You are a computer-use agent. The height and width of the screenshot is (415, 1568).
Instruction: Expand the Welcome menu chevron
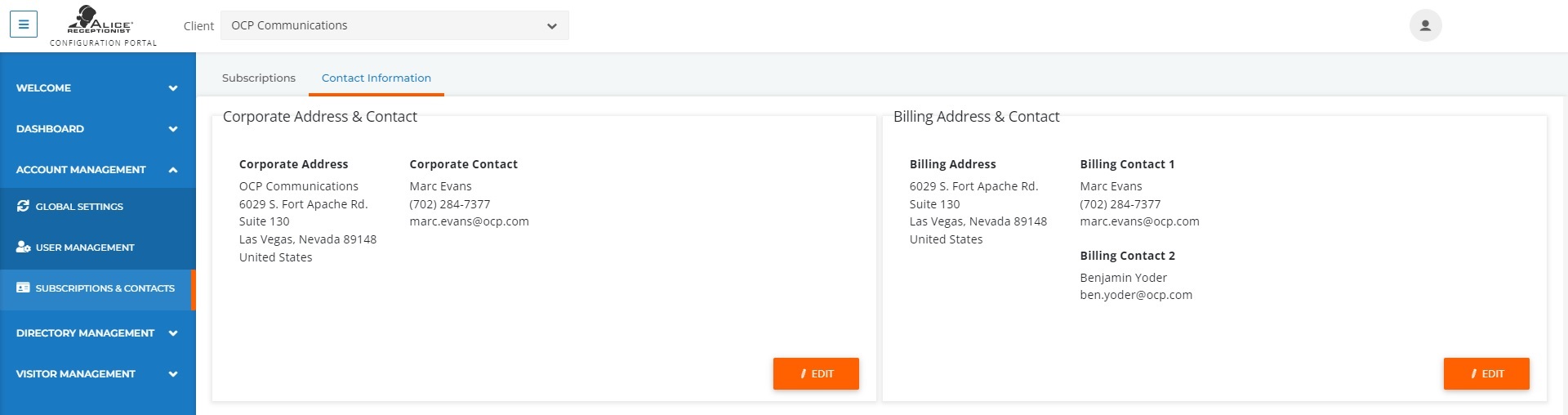173,88
